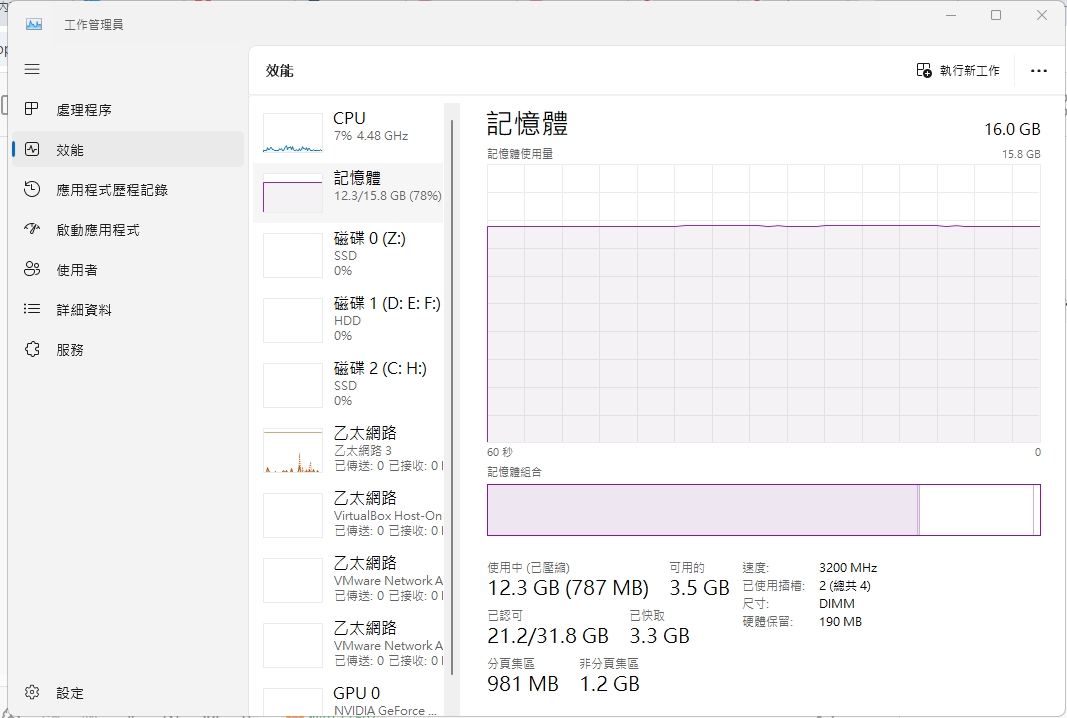Select GPU 0 NVIDIA GeForce entry
Screen dimensions: 1067x718
point(350,700)
